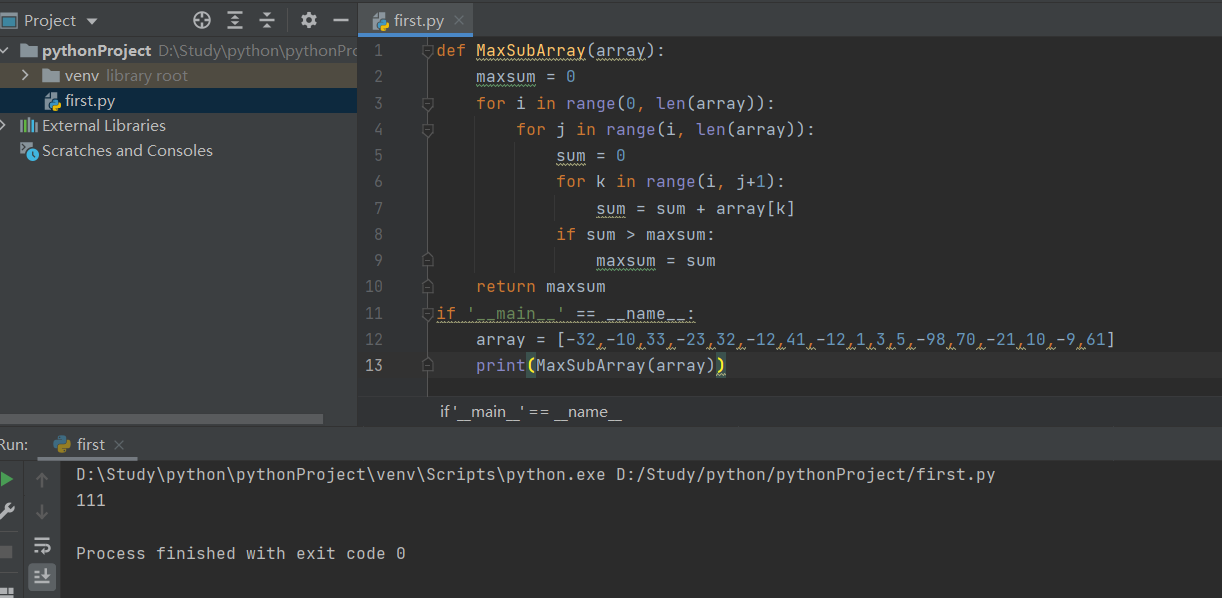Screen dimensions: 1222x598
Task: Select pythonProject root in project tree
Action: [x=178, y=51]
